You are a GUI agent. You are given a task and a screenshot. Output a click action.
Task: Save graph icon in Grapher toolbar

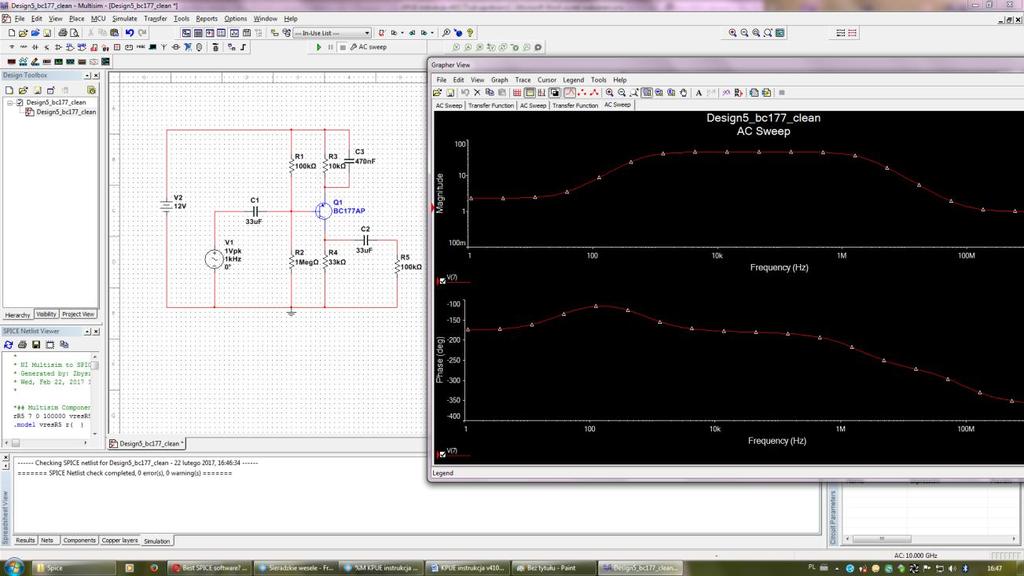450,93
